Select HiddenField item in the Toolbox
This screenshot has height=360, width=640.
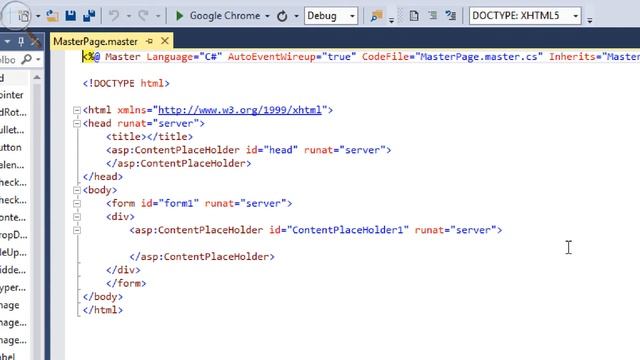click(x=13, y=270)
